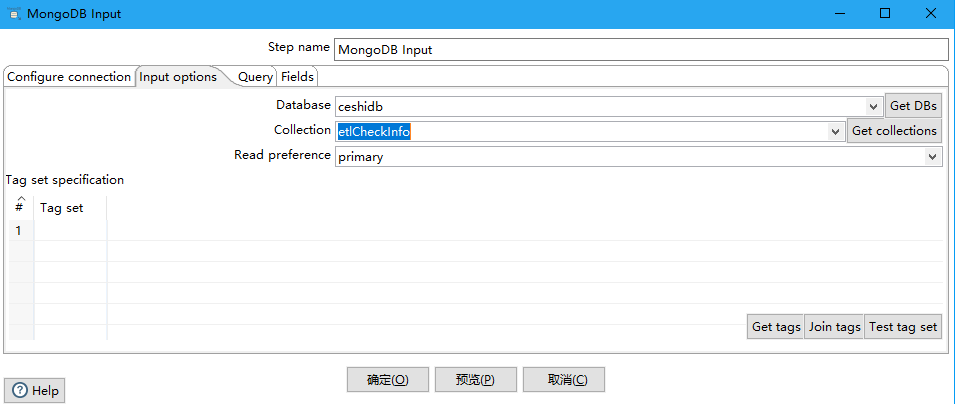The height and width of the screenshot is (404, 955).
Task: Open the Fields tab
Action: (297, 77)
